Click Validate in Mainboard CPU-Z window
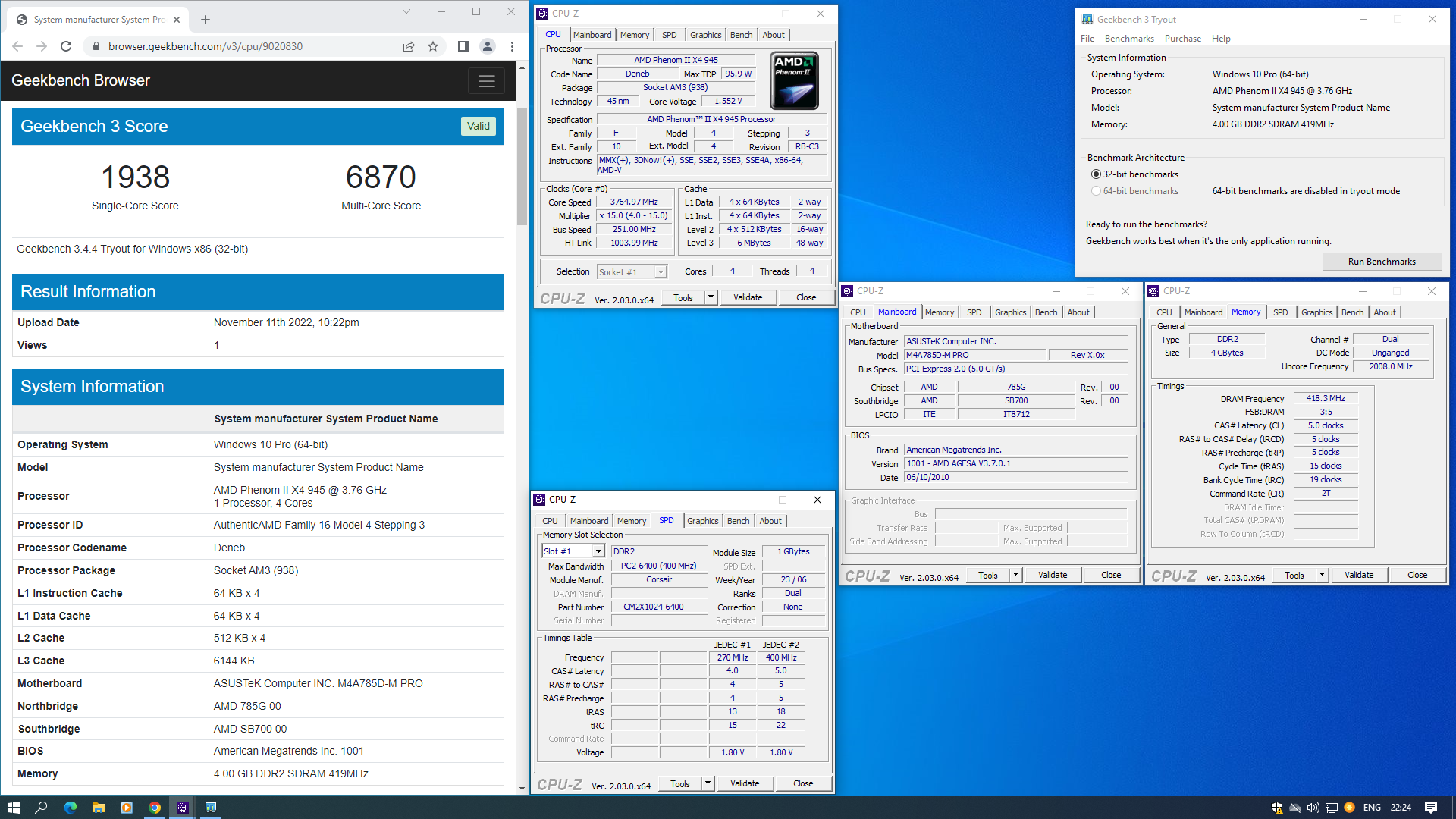Viewport: 1456px width, 819px height. [1053, 575]
